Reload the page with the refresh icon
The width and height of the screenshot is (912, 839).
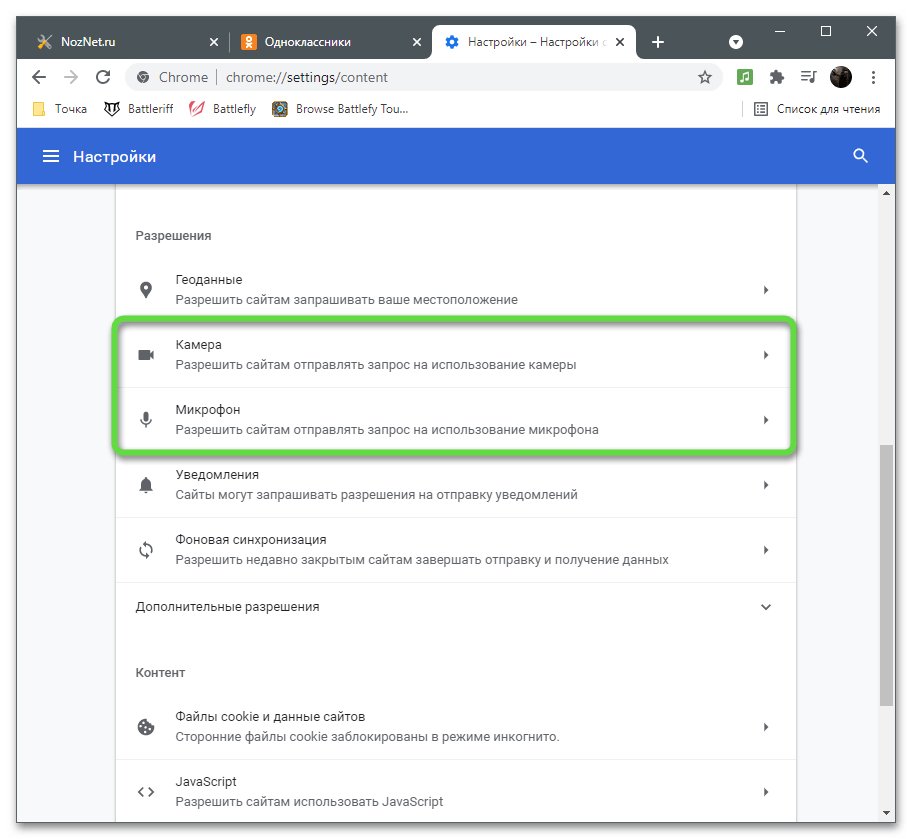[x=102, y=77]
